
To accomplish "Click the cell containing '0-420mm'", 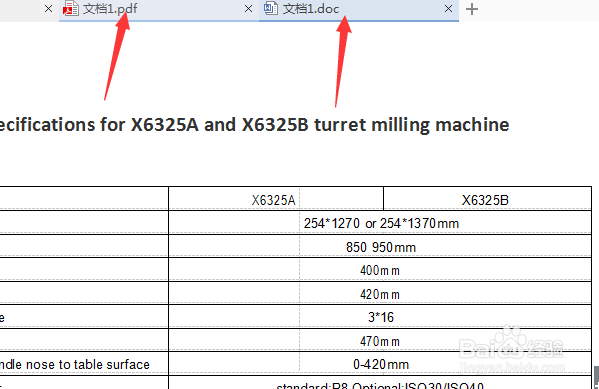I will [x=380, y=364].
